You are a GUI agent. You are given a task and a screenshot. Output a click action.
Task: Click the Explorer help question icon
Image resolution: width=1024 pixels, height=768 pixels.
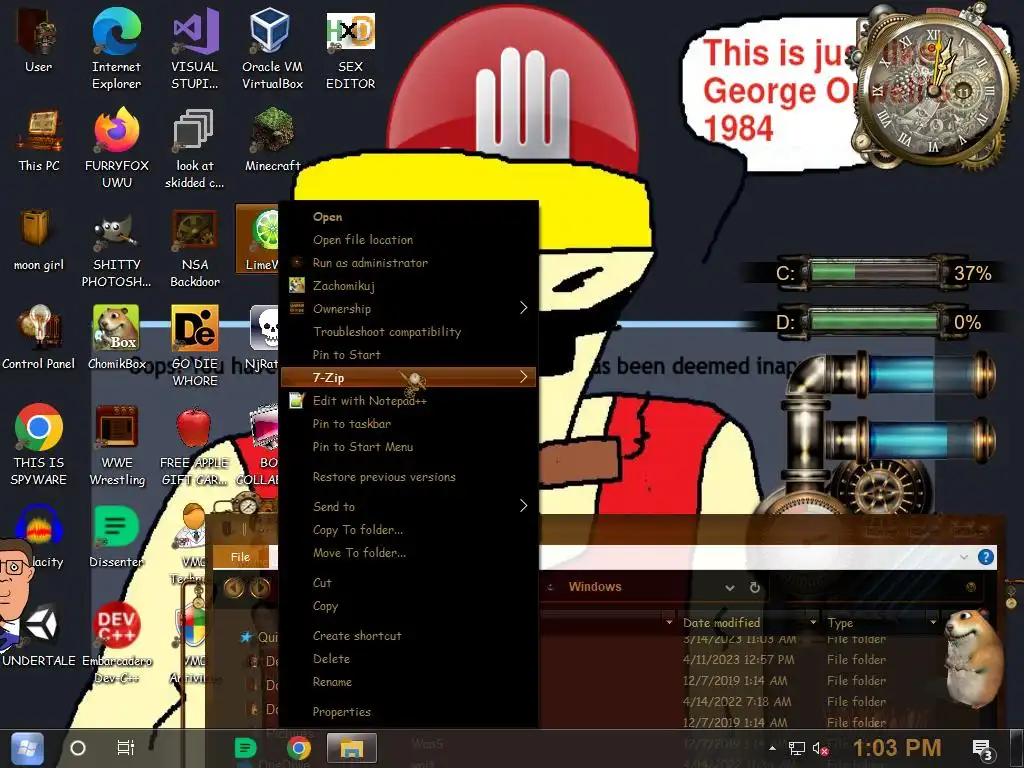click(x=985, y=557)
